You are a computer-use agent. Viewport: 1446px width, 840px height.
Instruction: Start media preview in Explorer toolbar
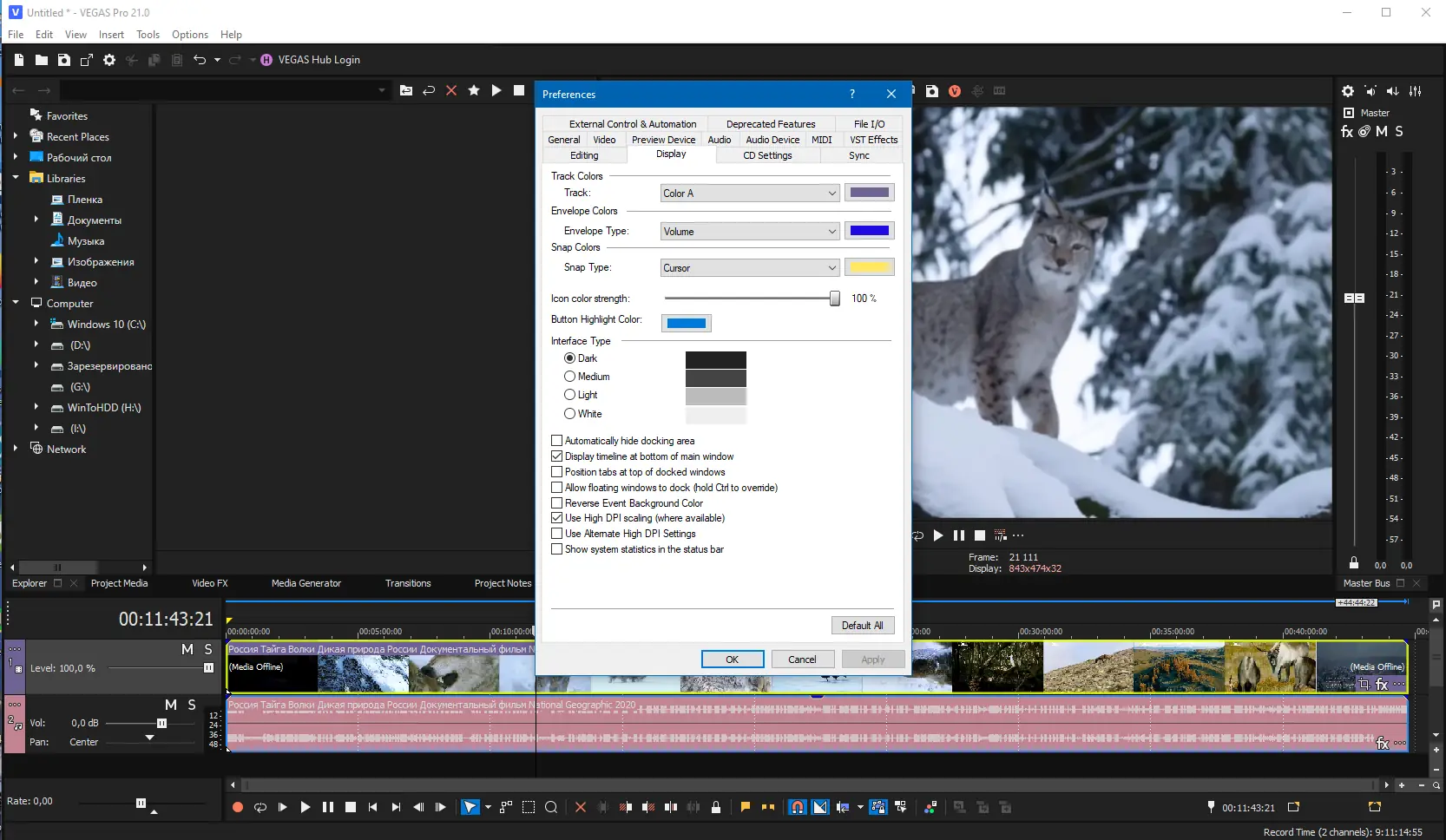tap(496, 90)
